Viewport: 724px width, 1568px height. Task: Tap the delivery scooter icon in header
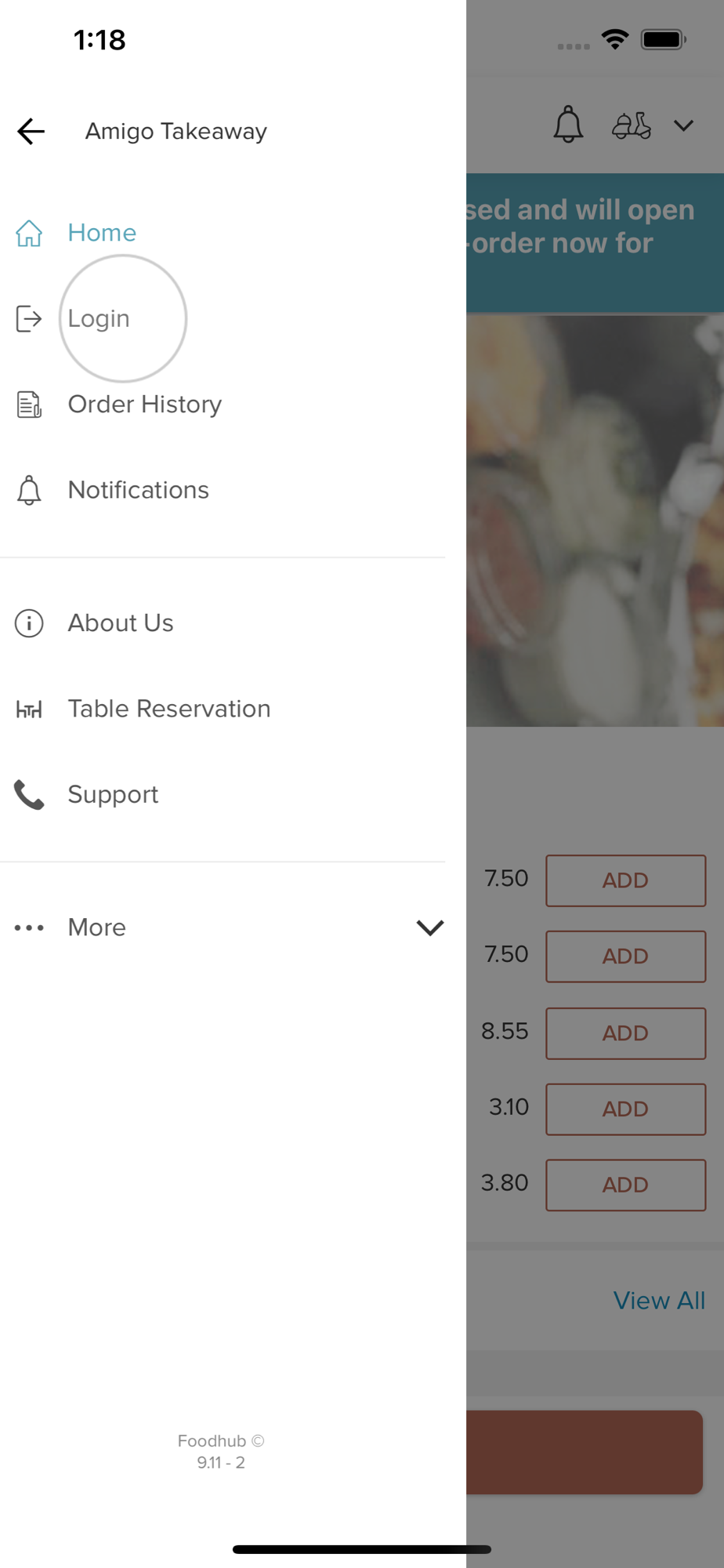[631, 125]
